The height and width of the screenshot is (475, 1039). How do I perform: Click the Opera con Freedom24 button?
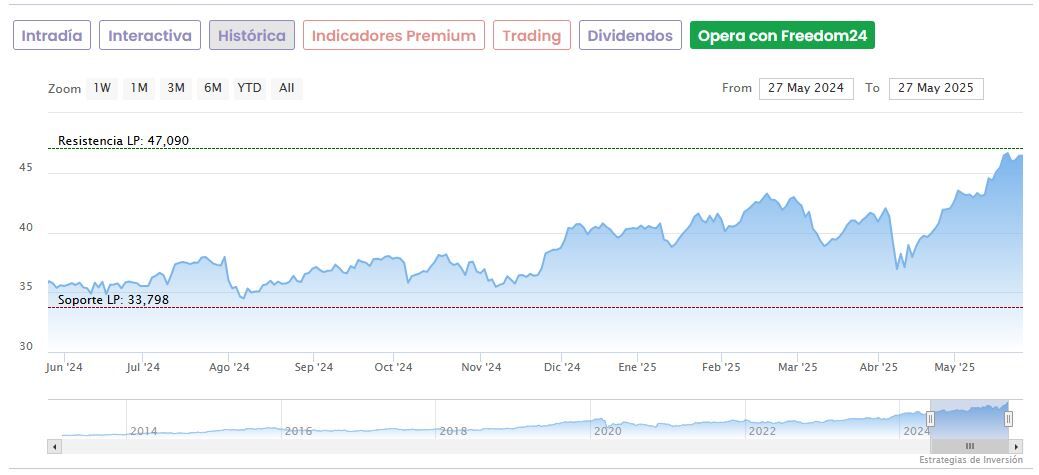(x=783, y=36)
